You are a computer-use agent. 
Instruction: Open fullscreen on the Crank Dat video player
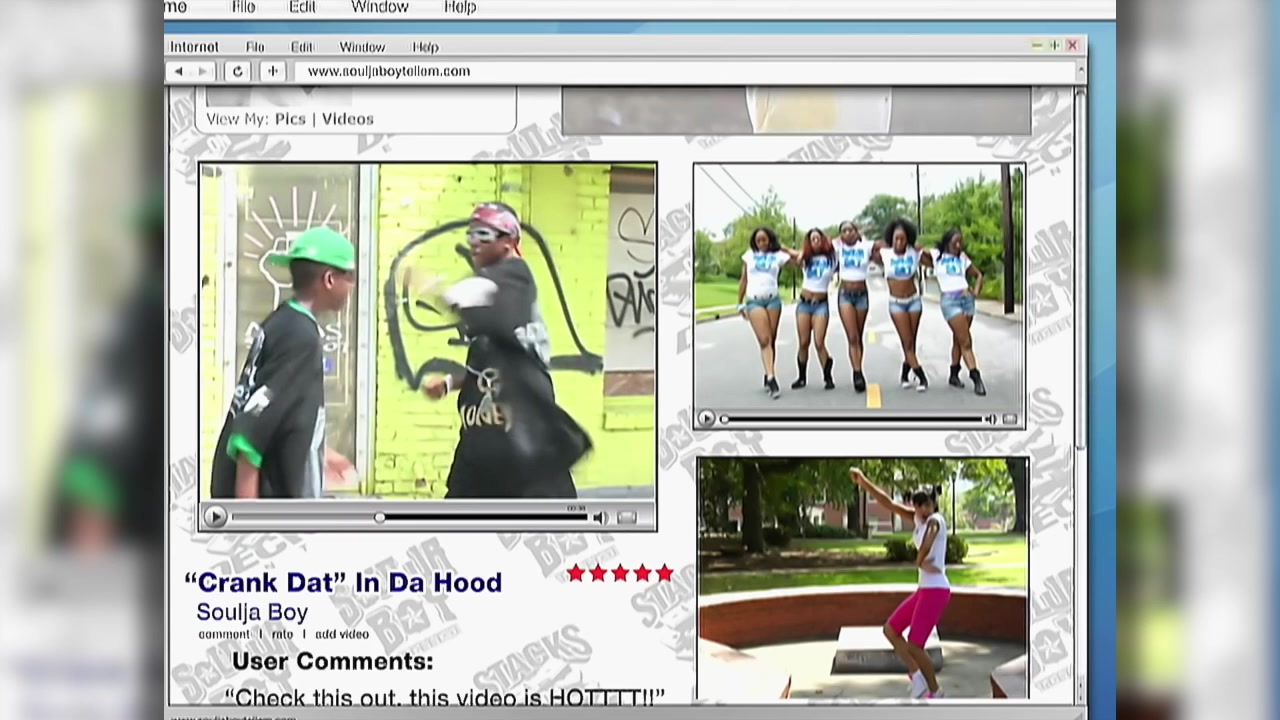pos(627,517)
